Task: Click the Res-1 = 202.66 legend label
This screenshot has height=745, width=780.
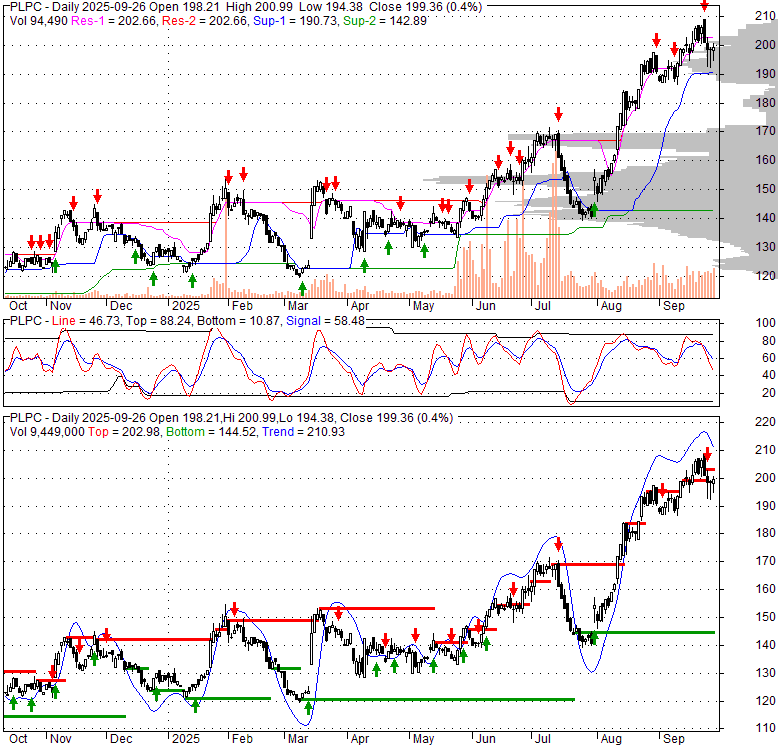Action: pyautogui.click(x=113, y=20)
